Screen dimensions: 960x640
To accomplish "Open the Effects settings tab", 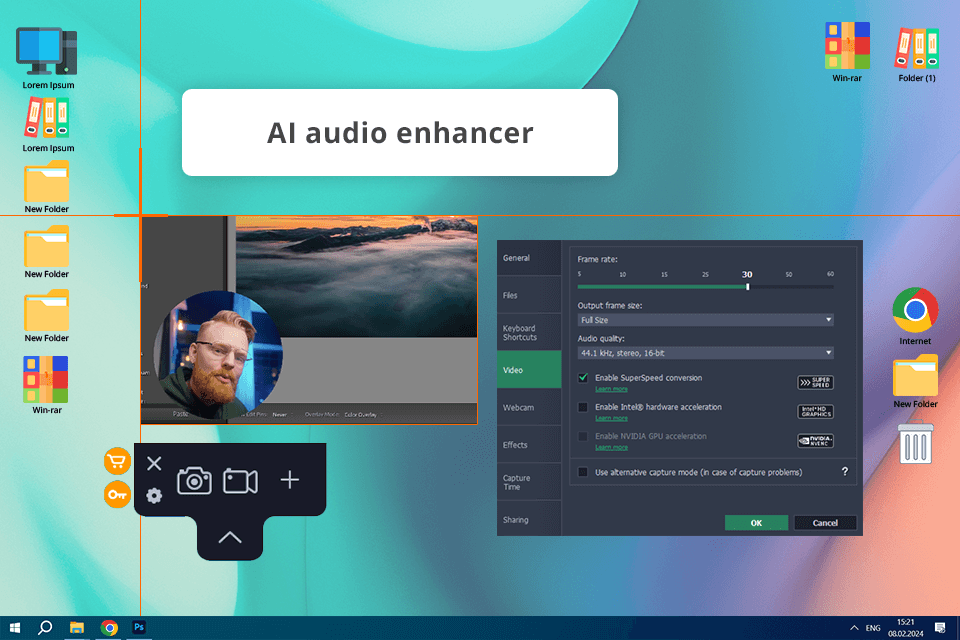I will click(529, 445).
